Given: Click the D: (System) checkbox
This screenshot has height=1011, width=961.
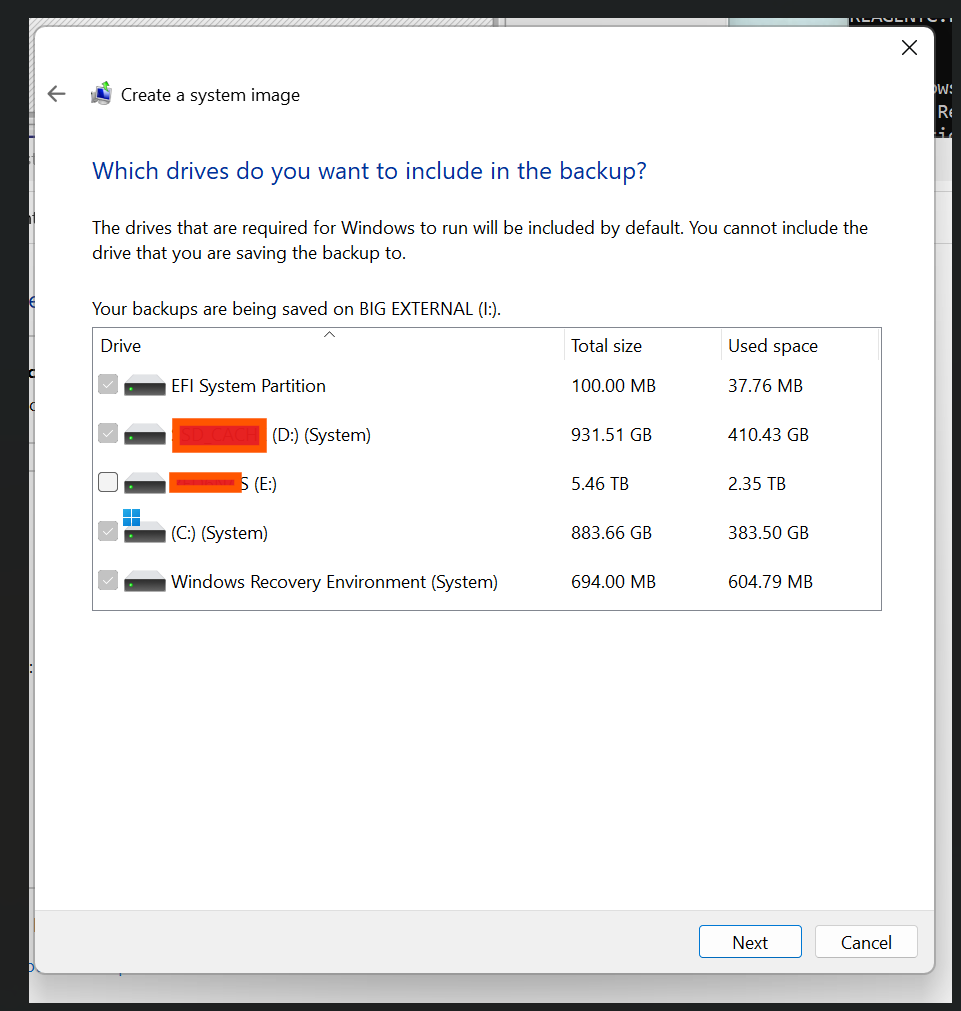Looking at the screenshot, I should click(108, 434).
